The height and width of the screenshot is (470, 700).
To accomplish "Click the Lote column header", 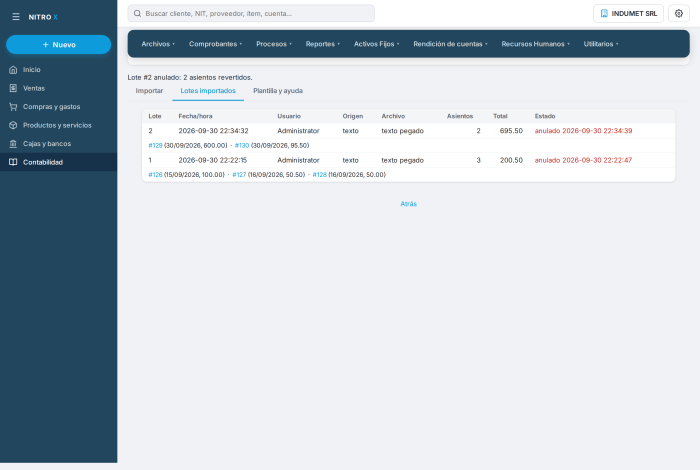I will [155, 116].
